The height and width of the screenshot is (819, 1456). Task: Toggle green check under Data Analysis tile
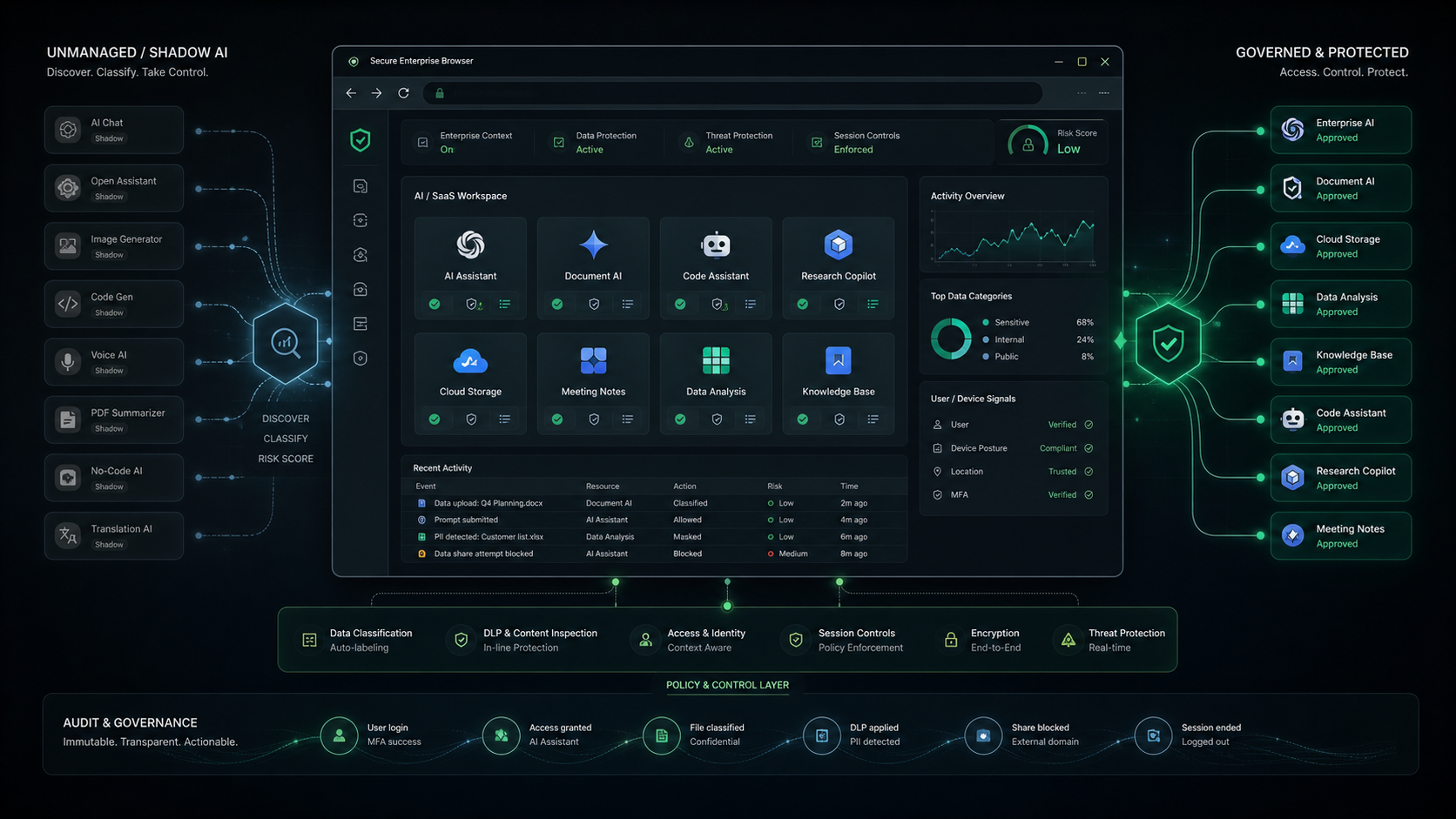pyautogui.click(x=680, y=420)
